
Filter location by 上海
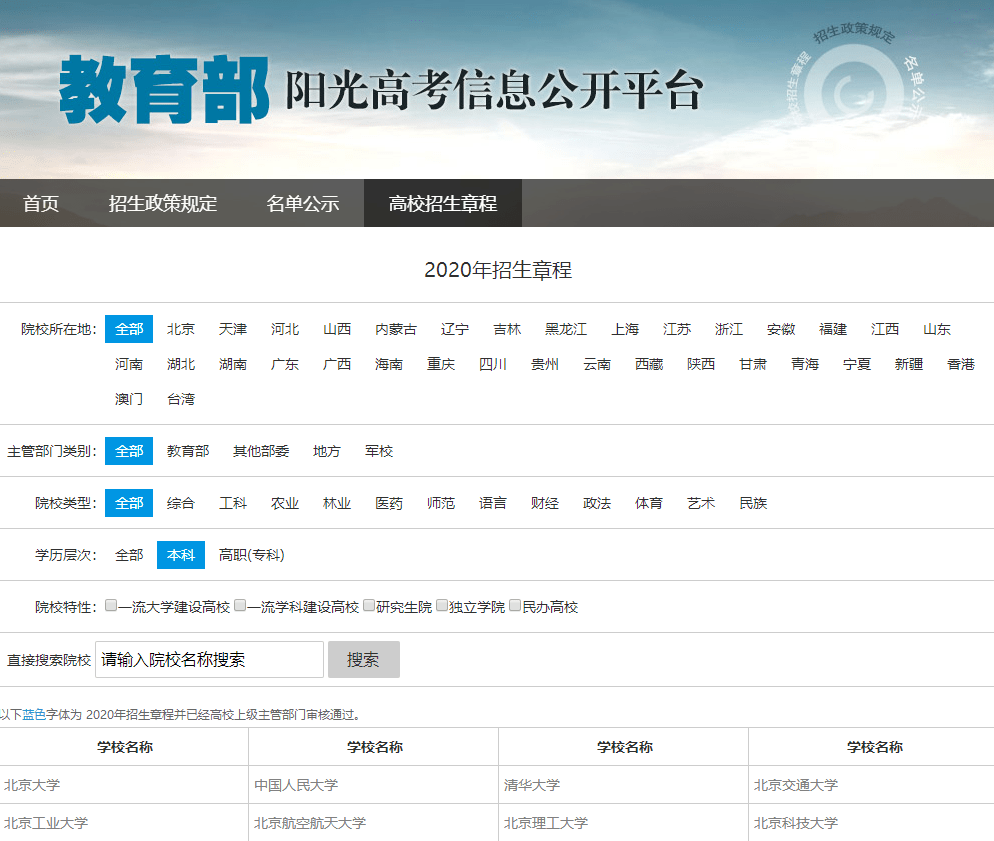point(624,329)
